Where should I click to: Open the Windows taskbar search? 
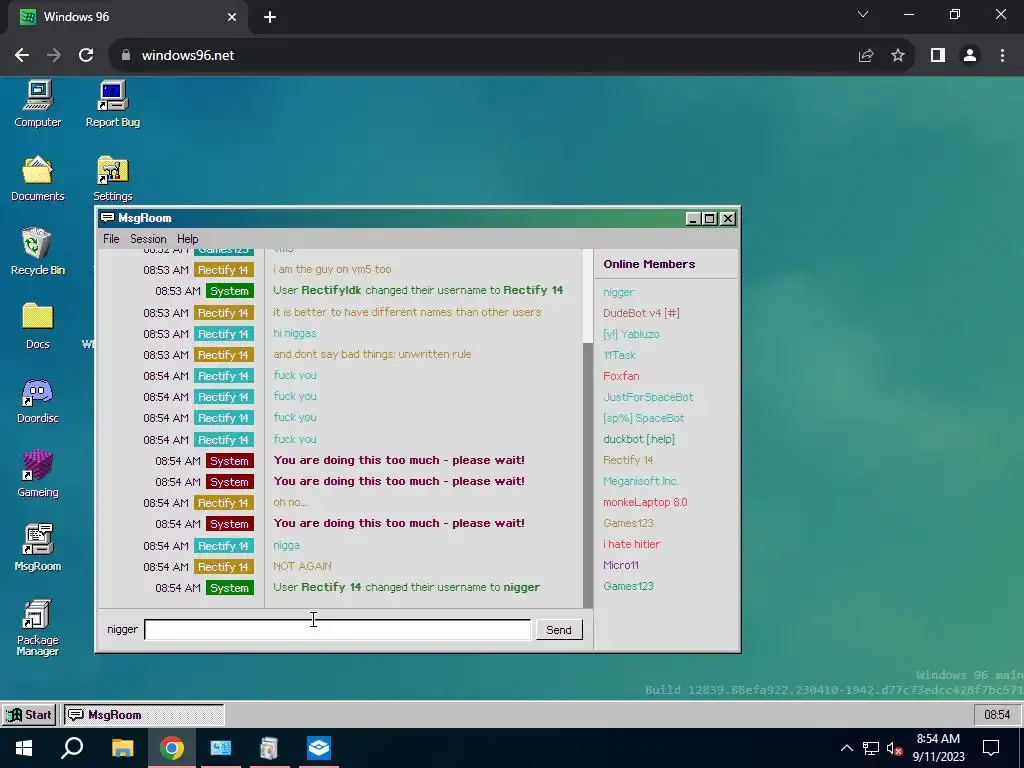pyautogui.click(x=72, y=748)
